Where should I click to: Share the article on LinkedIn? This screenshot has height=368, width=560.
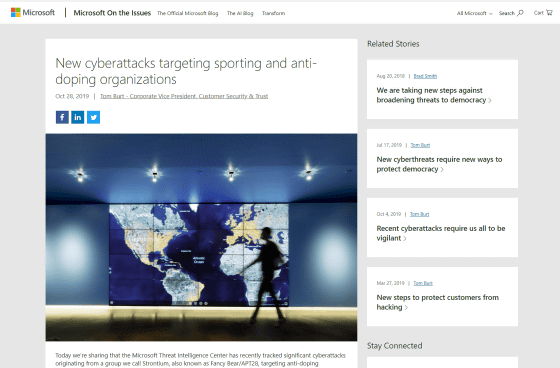[78, 117]
